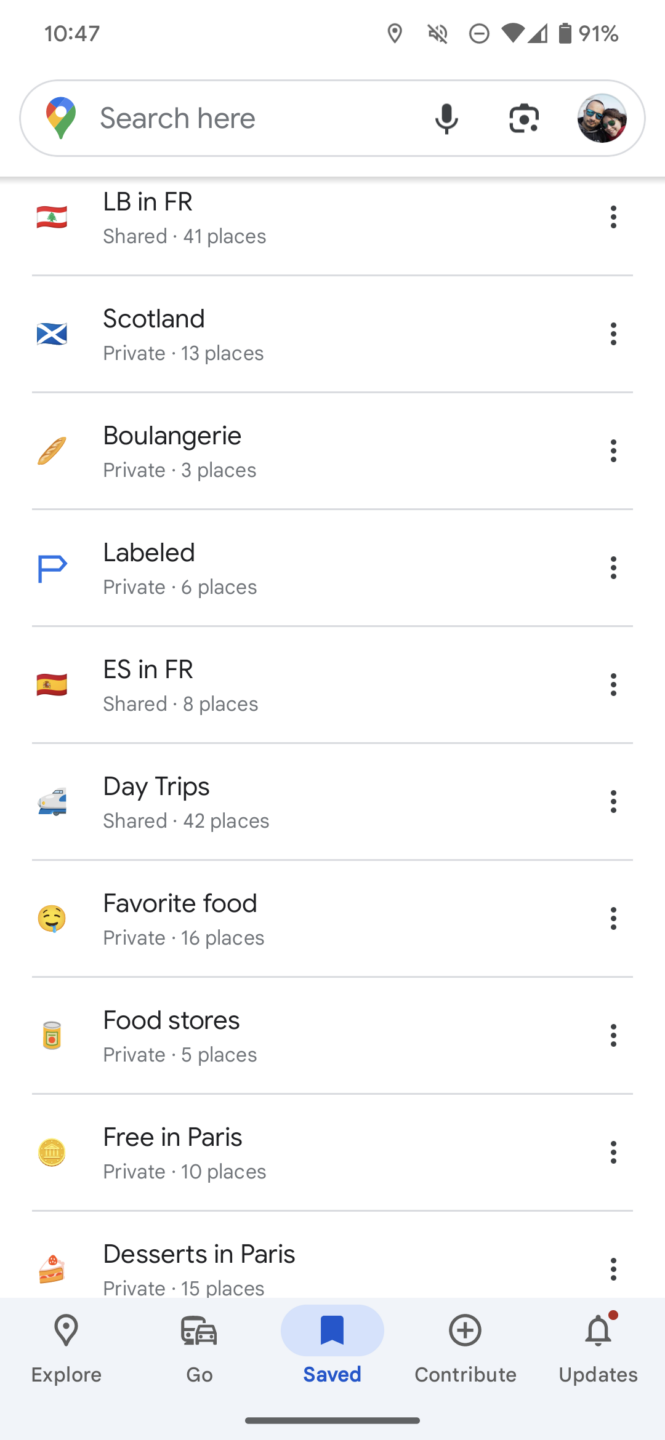The image size is (665, 1440).
Task: Tap the Go navigation icon
Action: 199,1330
